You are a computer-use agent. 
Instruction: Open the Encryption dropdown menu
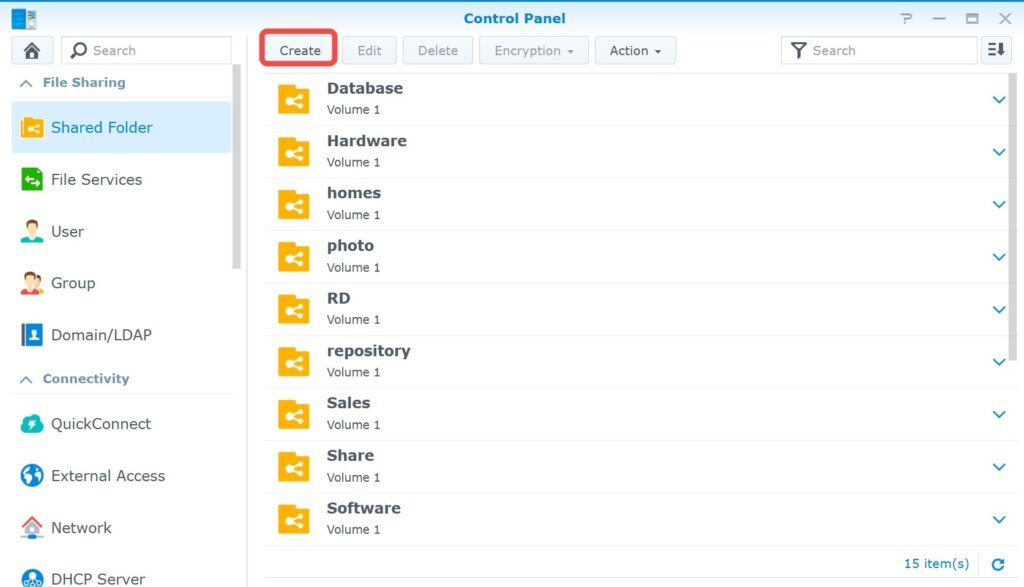tap(533, 50)
